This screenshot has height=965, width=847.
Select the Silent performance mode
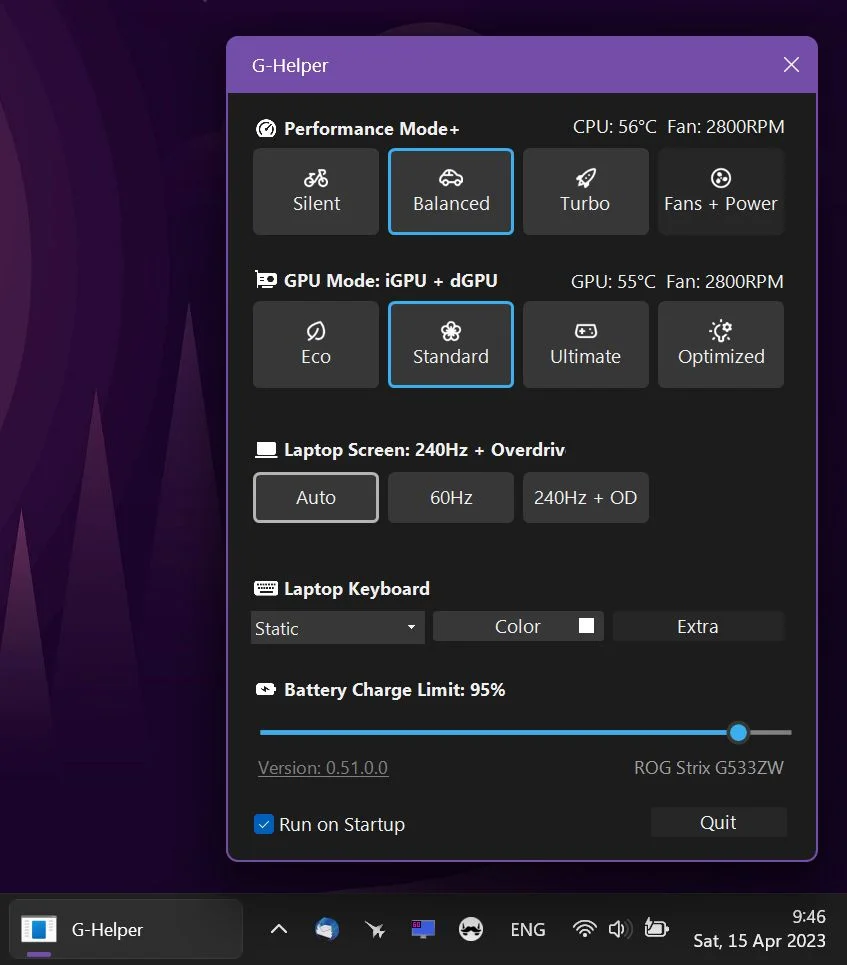point(316,192)
